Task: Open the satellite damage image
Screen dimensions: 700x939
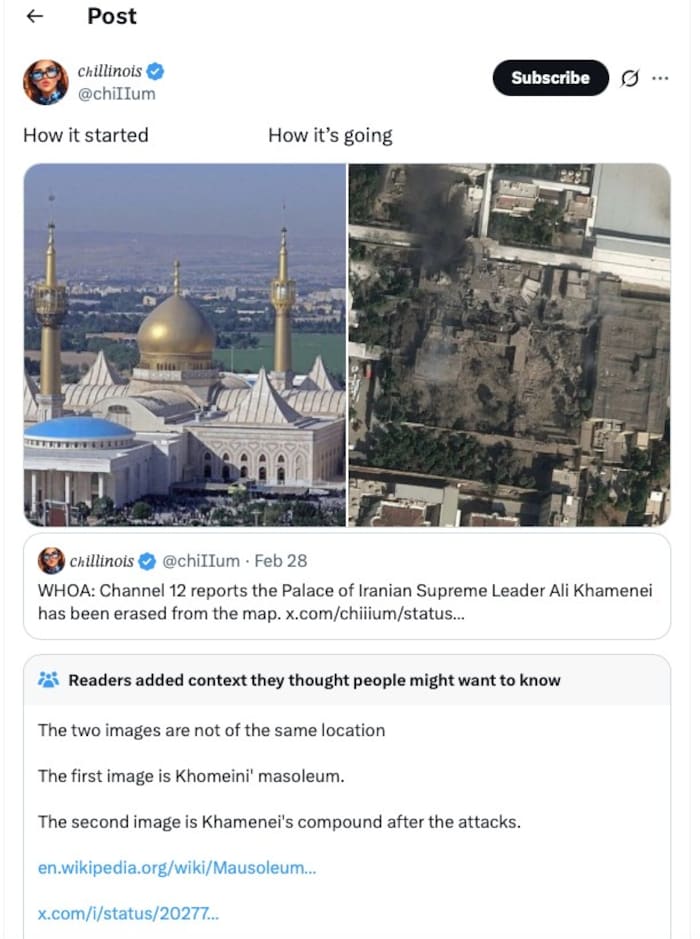Action: (510, 345)
